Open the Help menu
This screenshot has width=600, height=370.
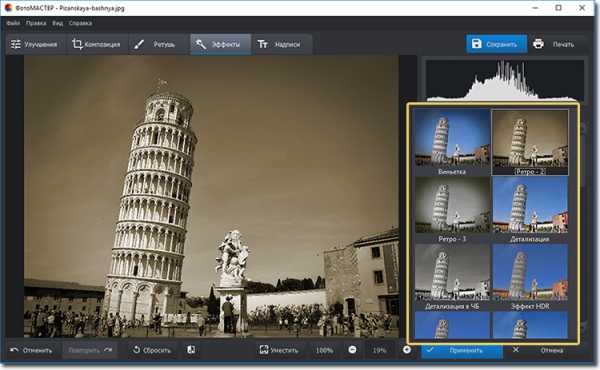[x=80, y=23]
